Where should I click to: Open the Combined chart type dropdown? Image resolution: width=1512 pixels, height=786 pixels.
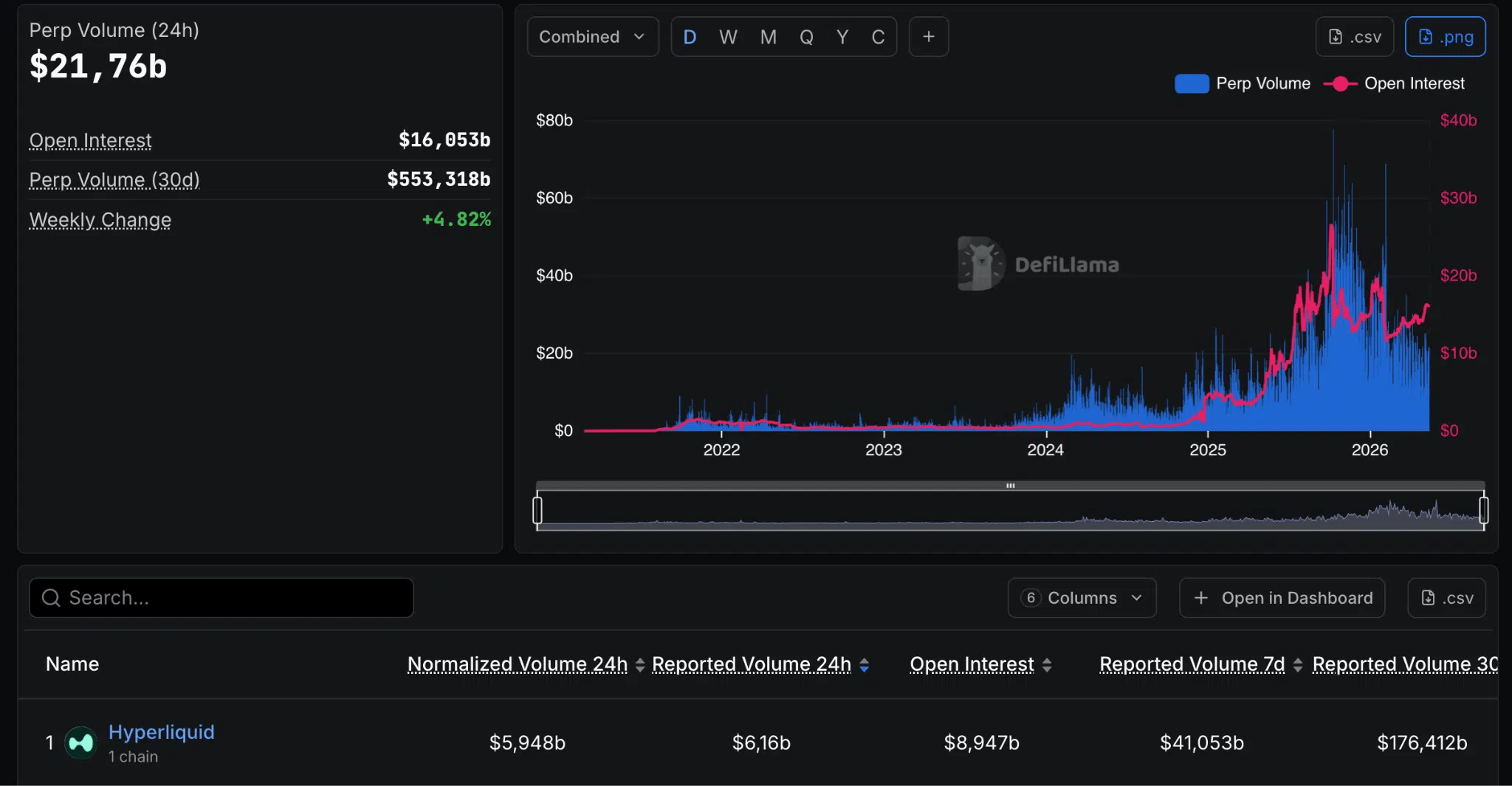pos(593,37)
